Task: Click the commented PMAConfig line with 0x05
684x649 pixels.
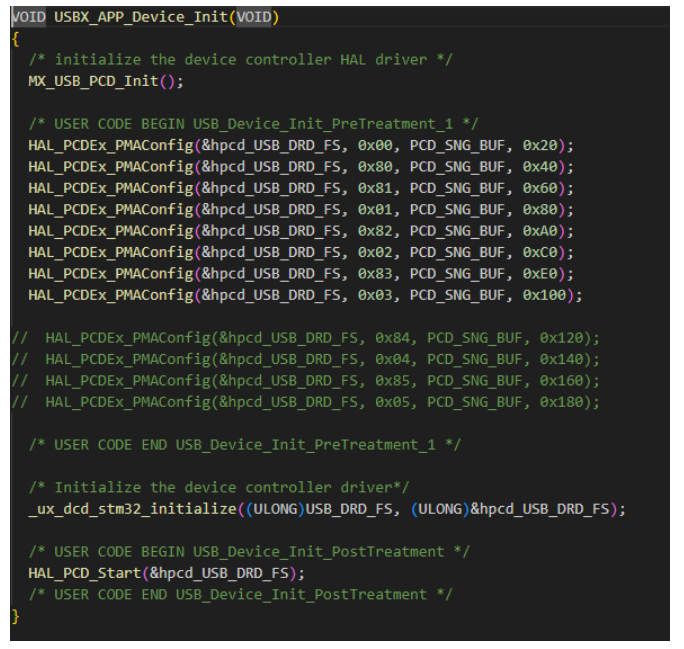Action: click(306, 402)
